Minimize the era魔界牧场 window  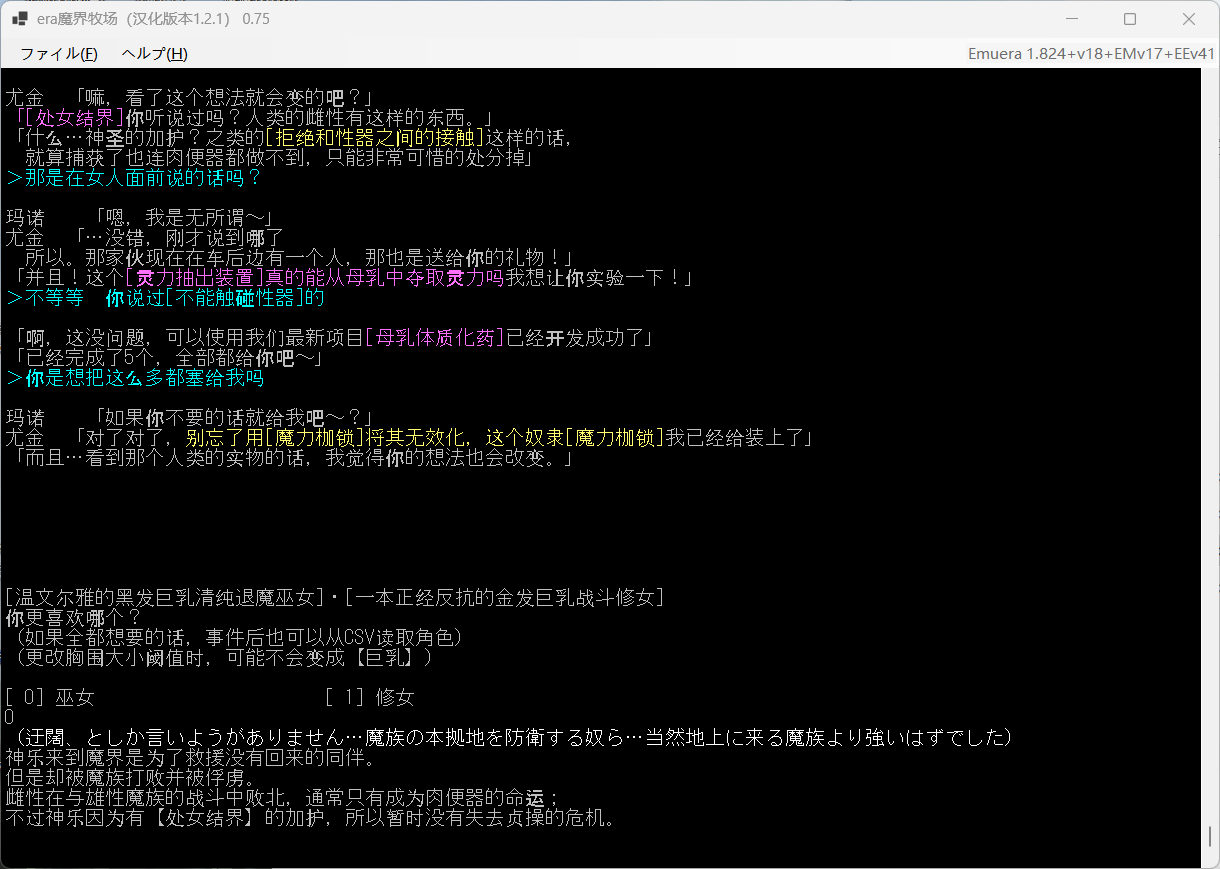click(1072, 19)
